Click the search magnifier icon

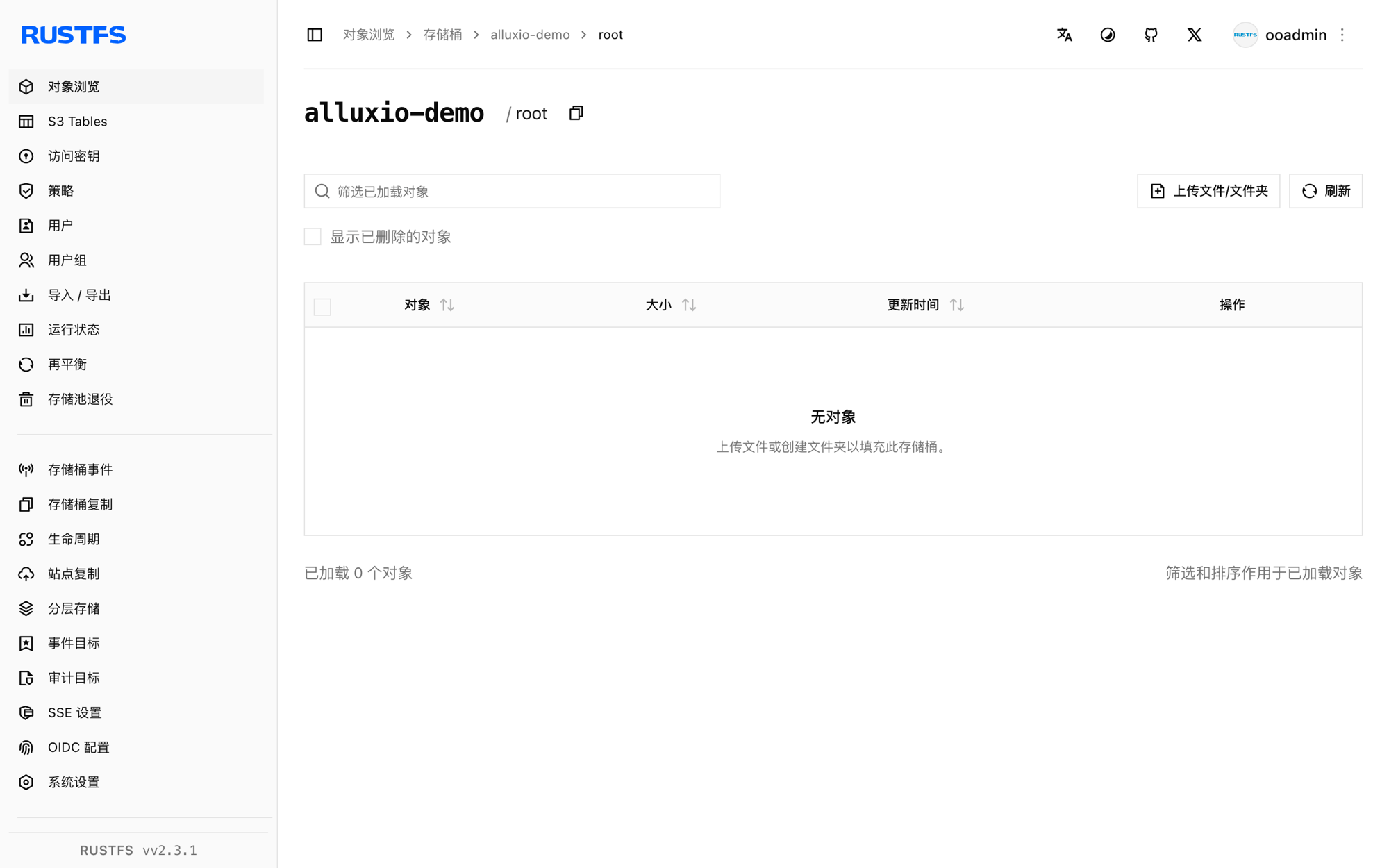tap(322, 191)
